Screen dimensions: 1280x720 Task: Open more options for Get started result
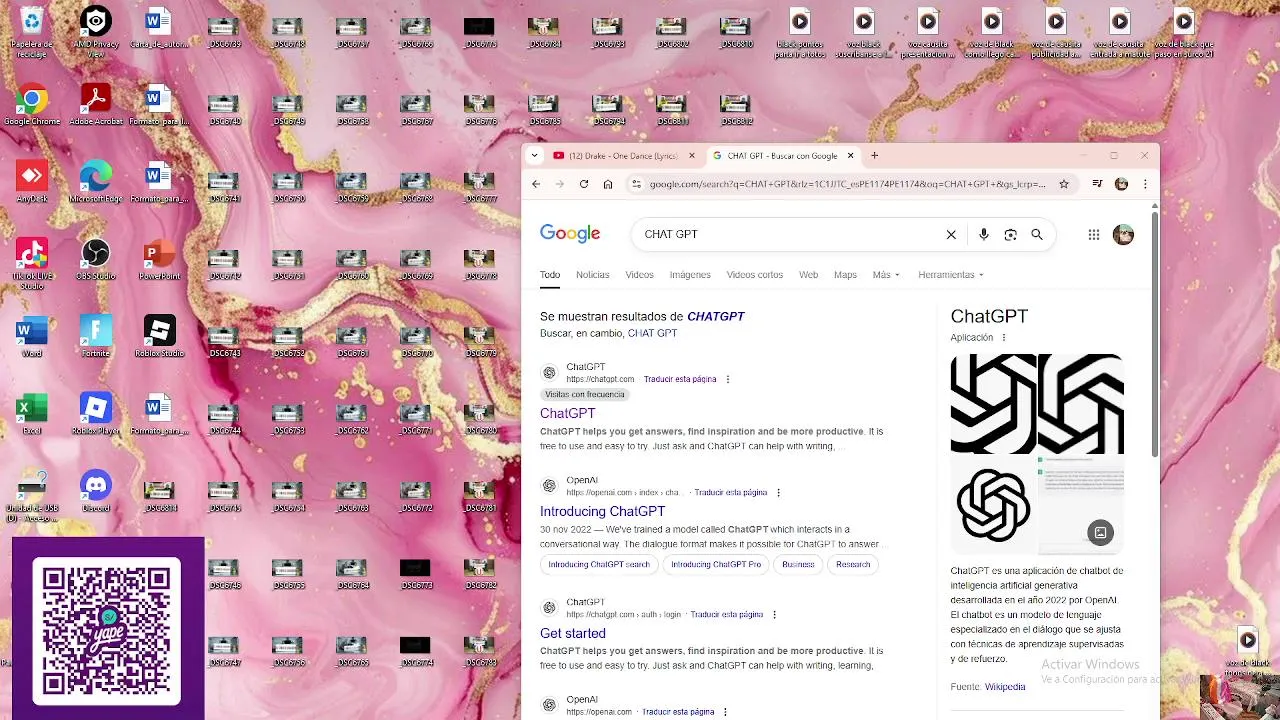pos(774,614)
